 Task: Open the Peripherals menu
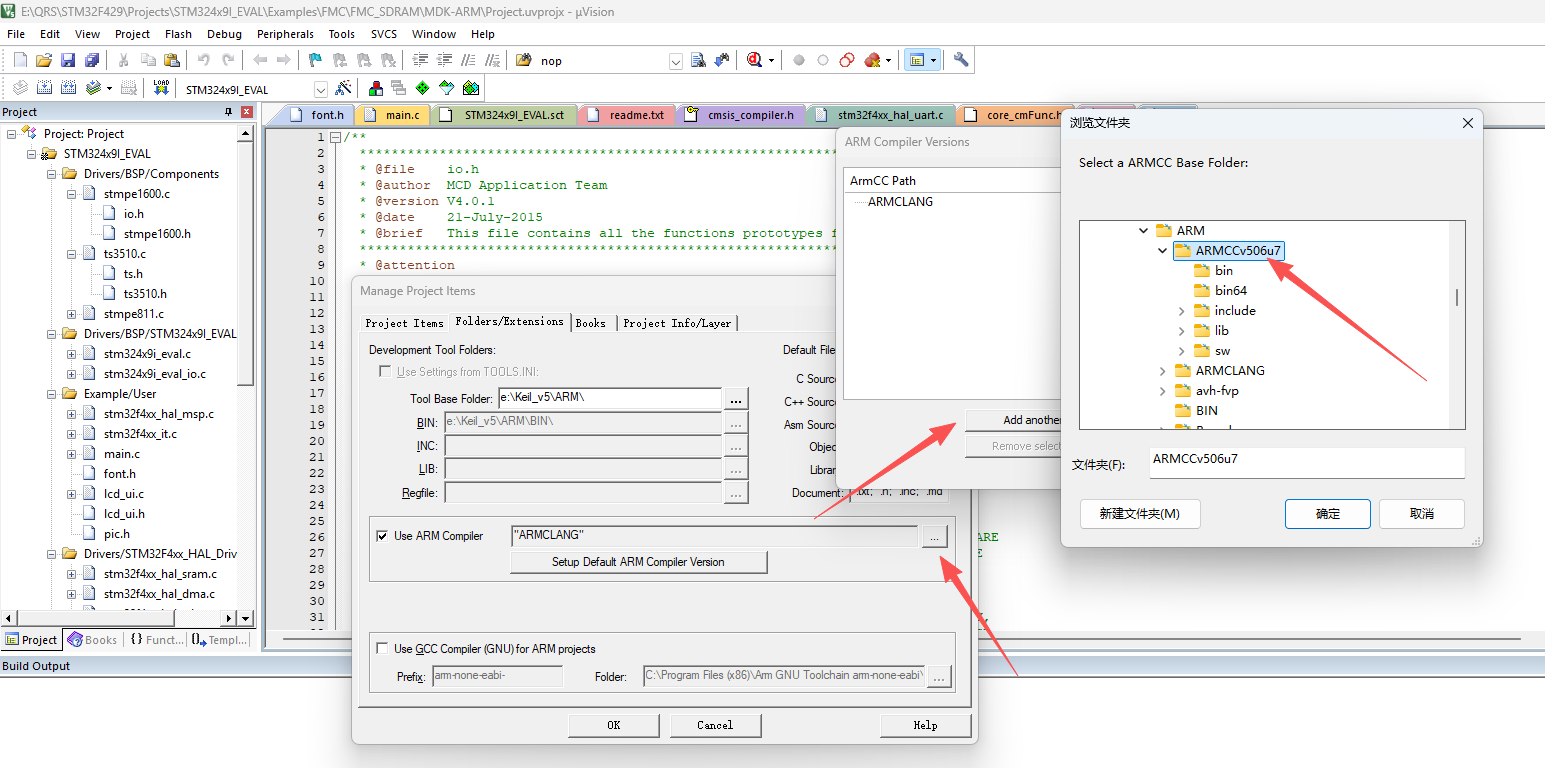[285, 34]
